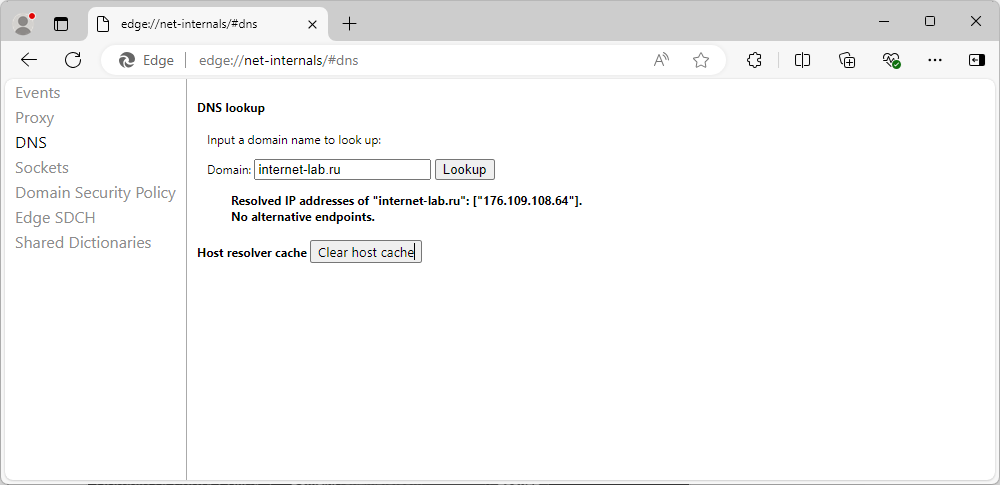Switch to the Proxy section

coord(34,118)
